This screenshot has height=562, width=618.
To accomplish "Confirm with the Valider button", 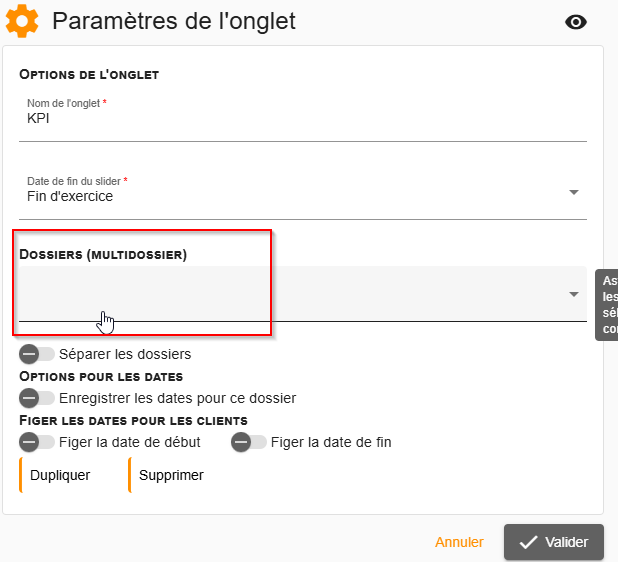I will 554,542.
